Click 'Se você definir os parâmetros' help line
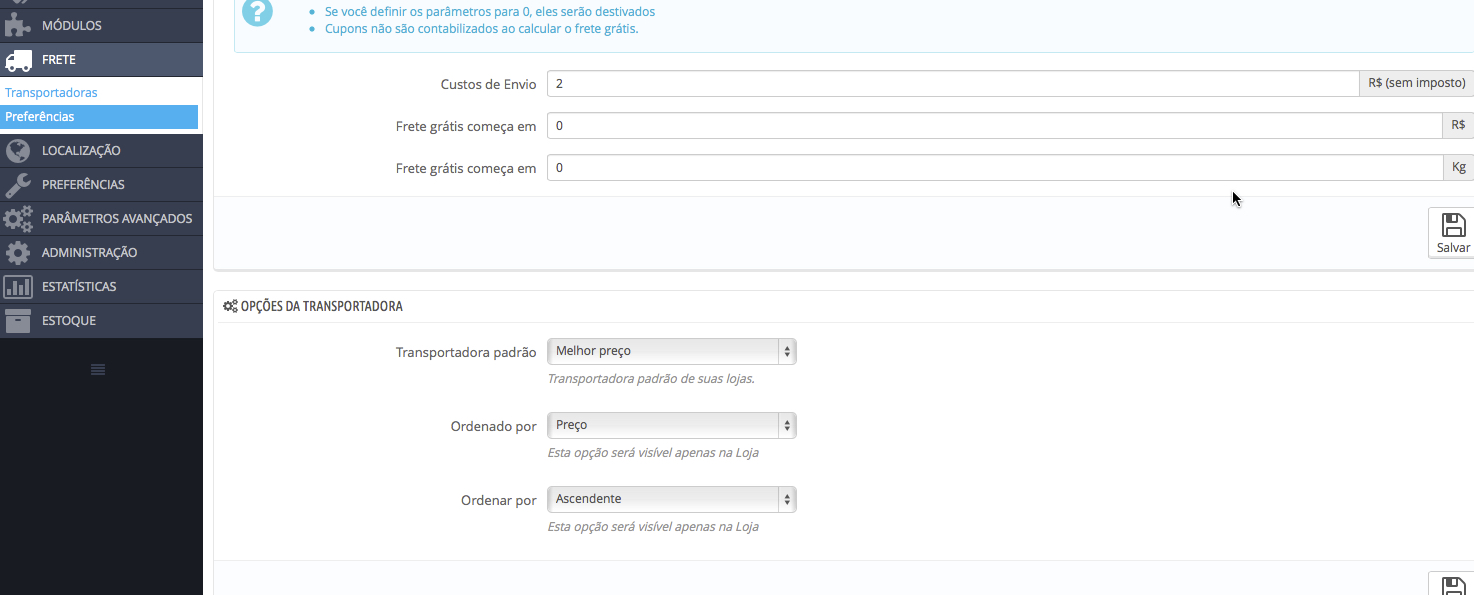 pyautogui.click(x=490, y=12)
